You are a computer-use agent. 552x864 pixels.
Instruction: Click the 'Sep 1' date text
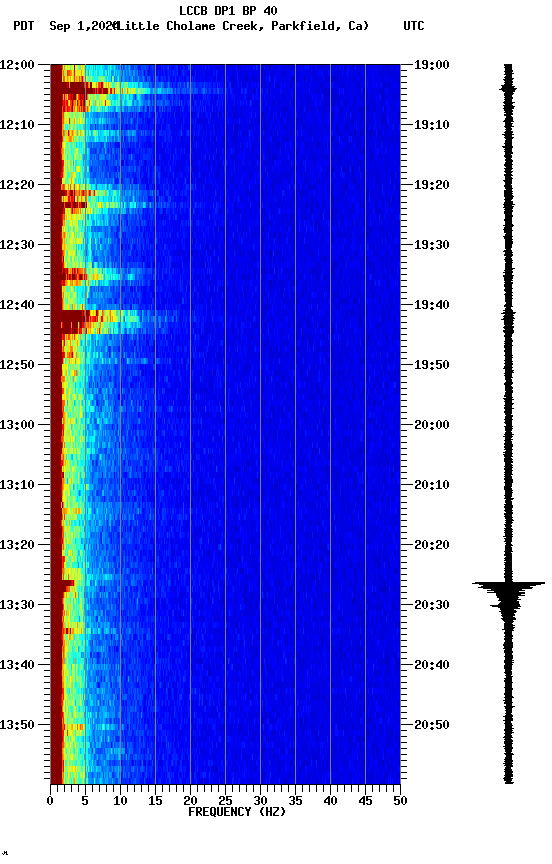66,26
